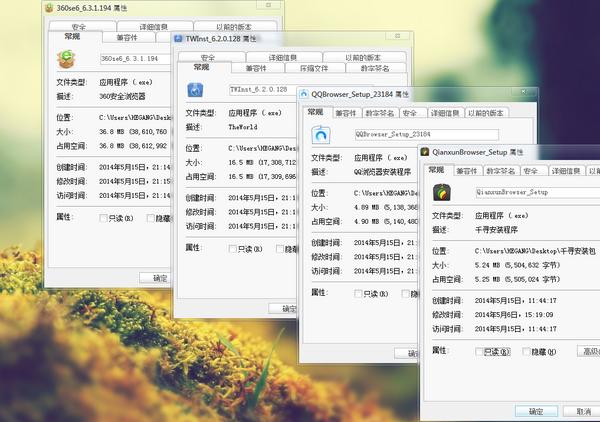
Task: Click title bar icon of 360se6 window
Action: [x=49, y=8]
